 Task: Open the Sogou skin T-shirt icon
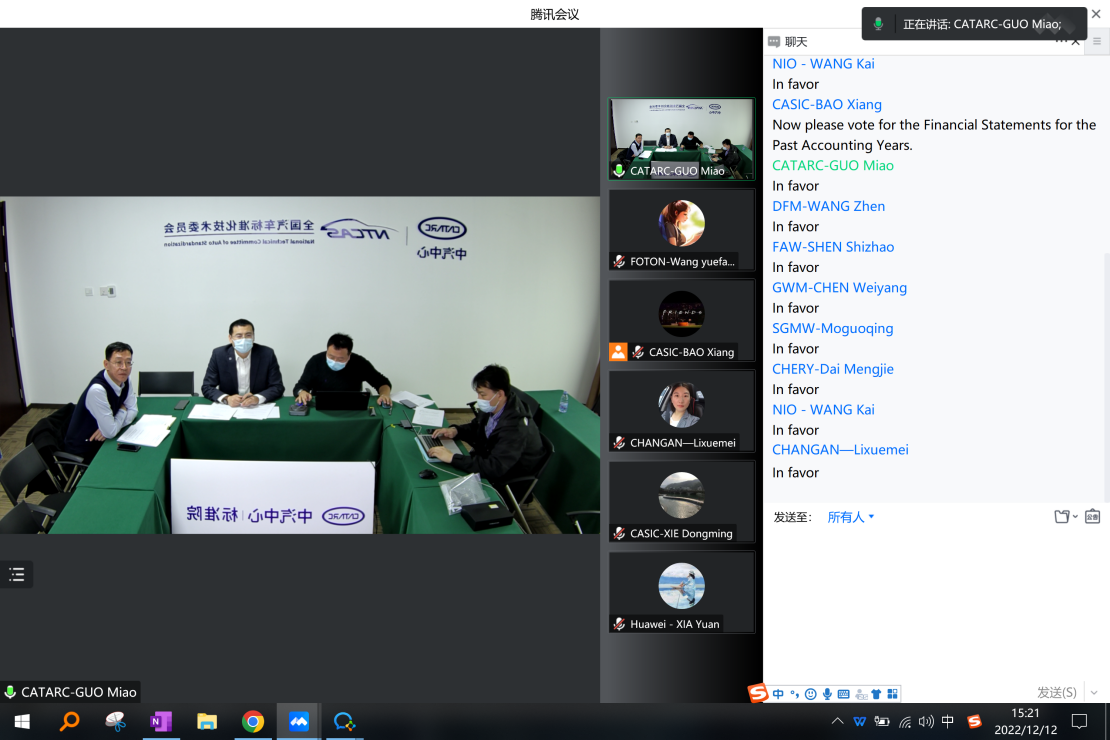coord(875,692)
